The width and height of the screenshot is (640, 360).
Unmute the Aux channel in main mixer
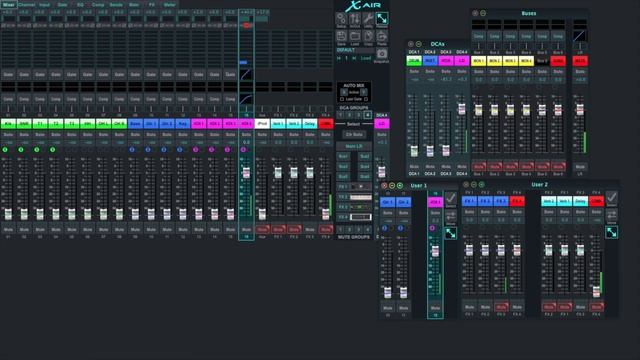pyautogui.click(x=262, y=229)
